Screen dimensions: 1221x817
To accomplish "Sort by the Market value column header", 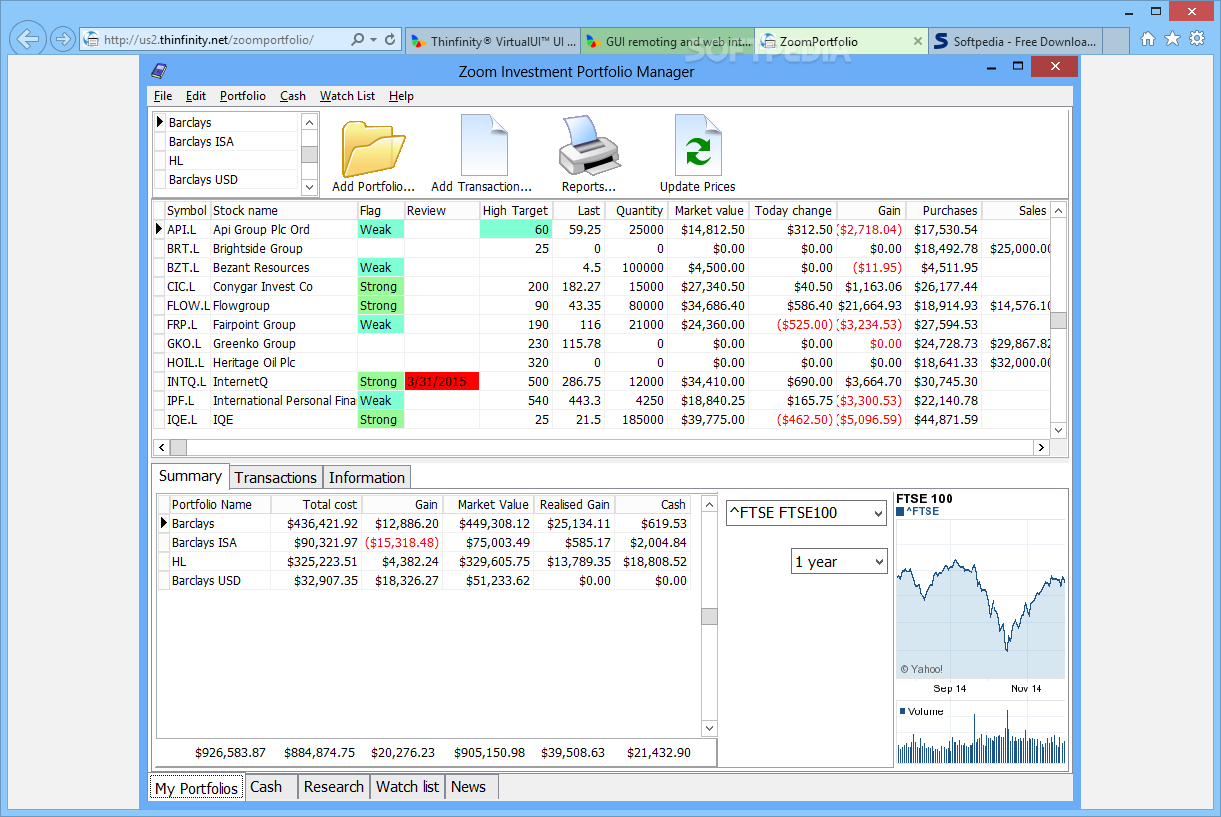I will point(708,210).
